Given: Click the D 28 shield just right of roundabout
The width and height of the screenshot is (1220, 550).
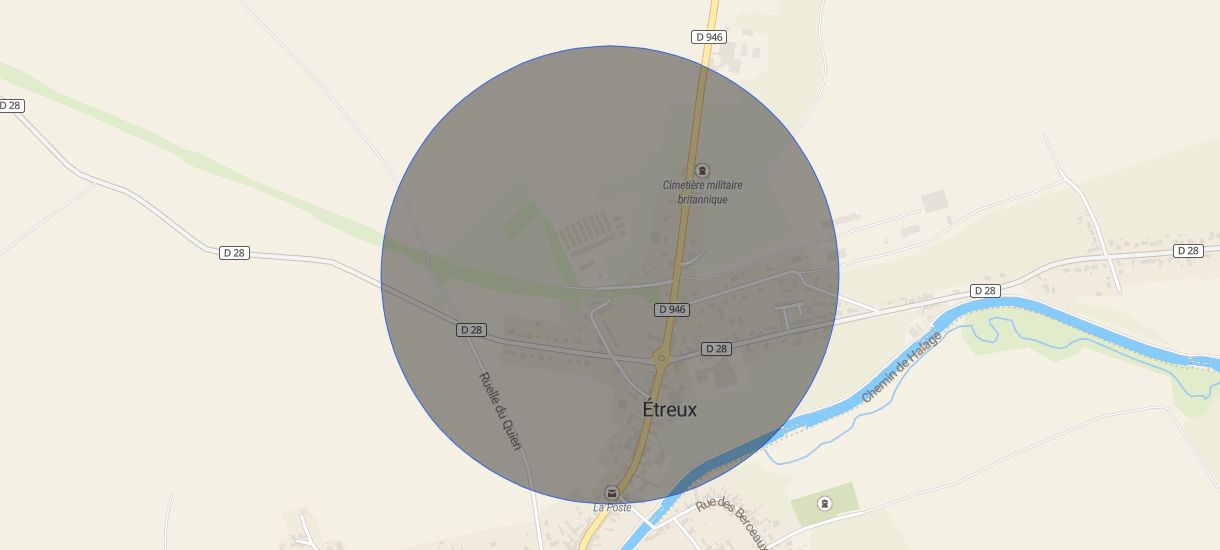Looking at the screenshot, I should pos(716,349).
